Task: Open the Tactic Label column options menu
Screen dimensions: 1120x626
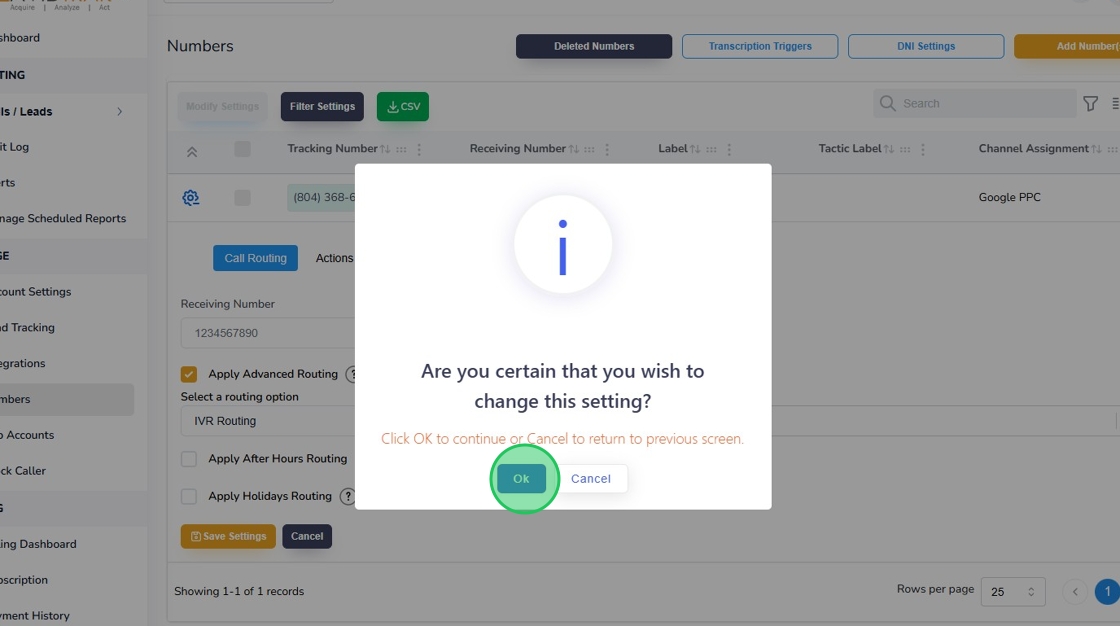Action: [x=920, y=149]
